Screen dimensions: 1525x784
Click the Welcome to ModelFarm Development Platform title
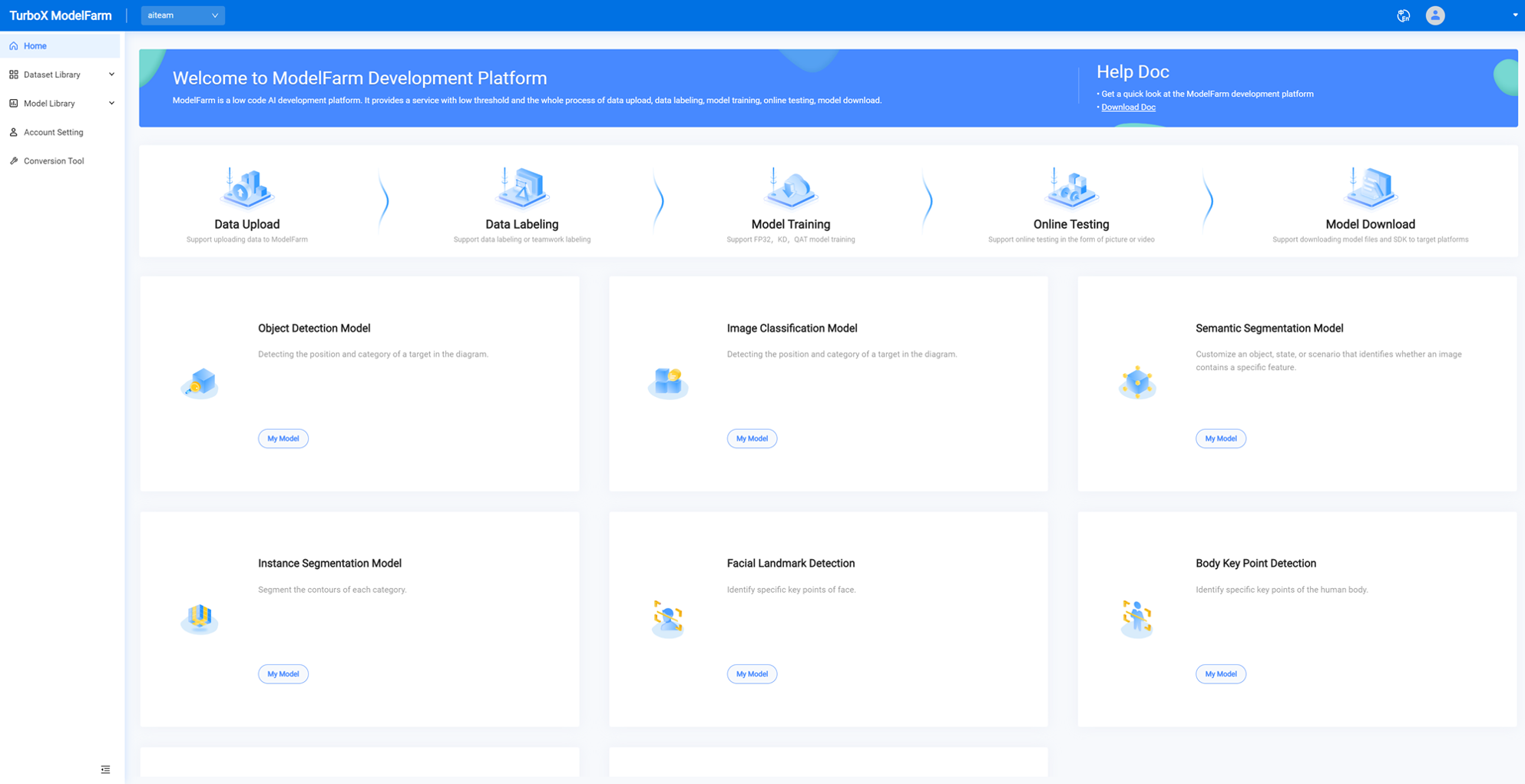click(x=359, y=78)
